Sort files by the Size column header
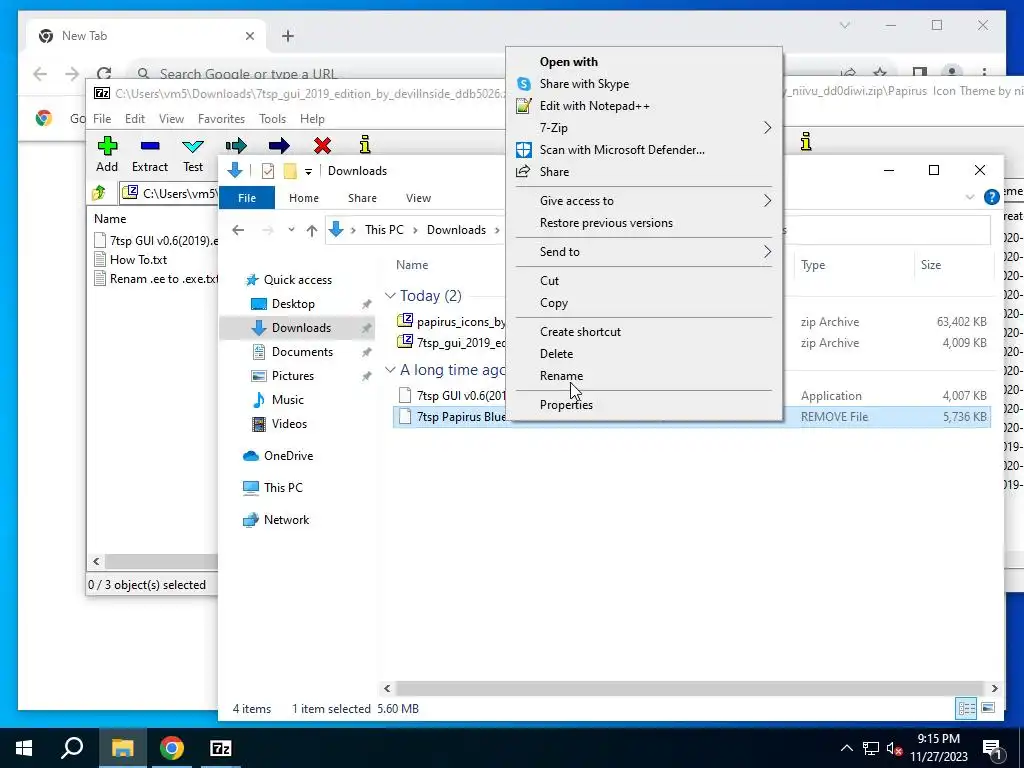1024x768 pixels. tap(931, 264)
